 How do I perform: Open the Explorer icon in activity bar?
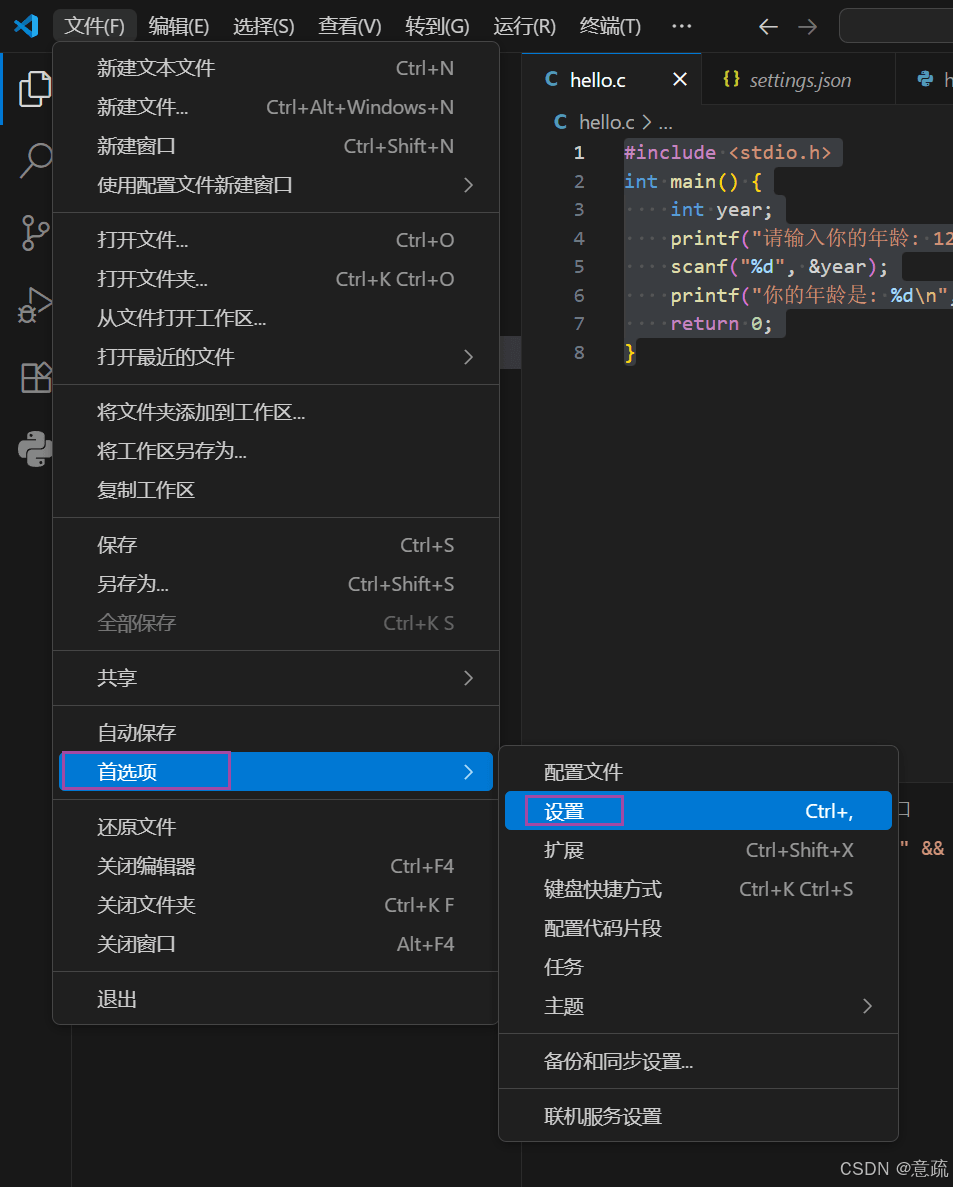[34, 89]
